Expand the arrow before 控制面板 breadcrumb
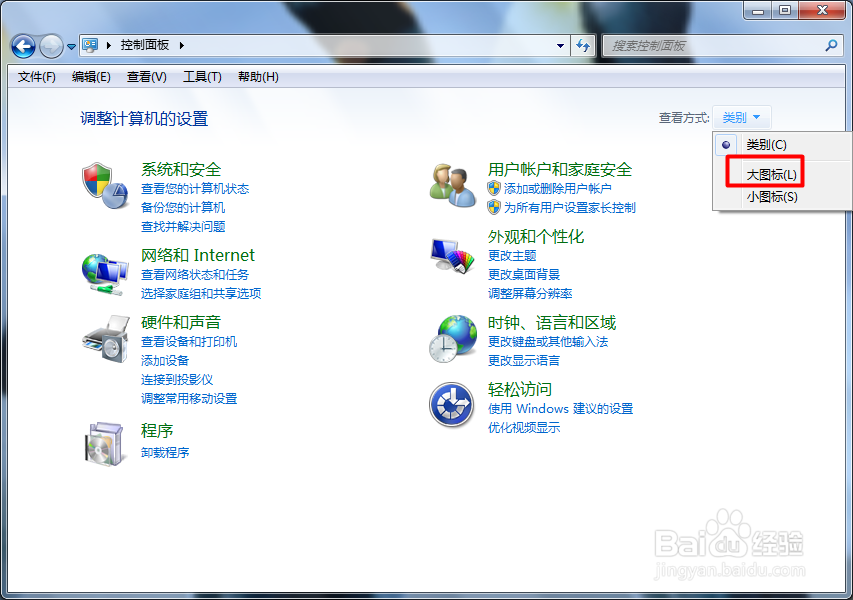Screen dimensions: 853x600 pos(109,45)
